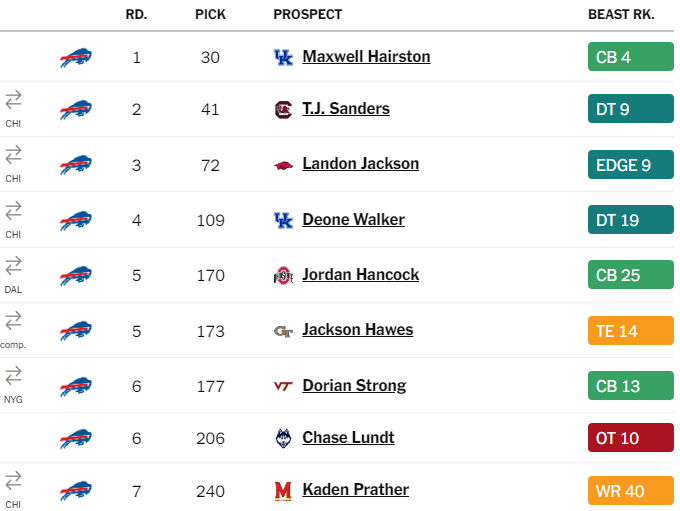Open Chase Lundt prospect link
Viewport: 680px width, 511px height.
click(348, 438)
